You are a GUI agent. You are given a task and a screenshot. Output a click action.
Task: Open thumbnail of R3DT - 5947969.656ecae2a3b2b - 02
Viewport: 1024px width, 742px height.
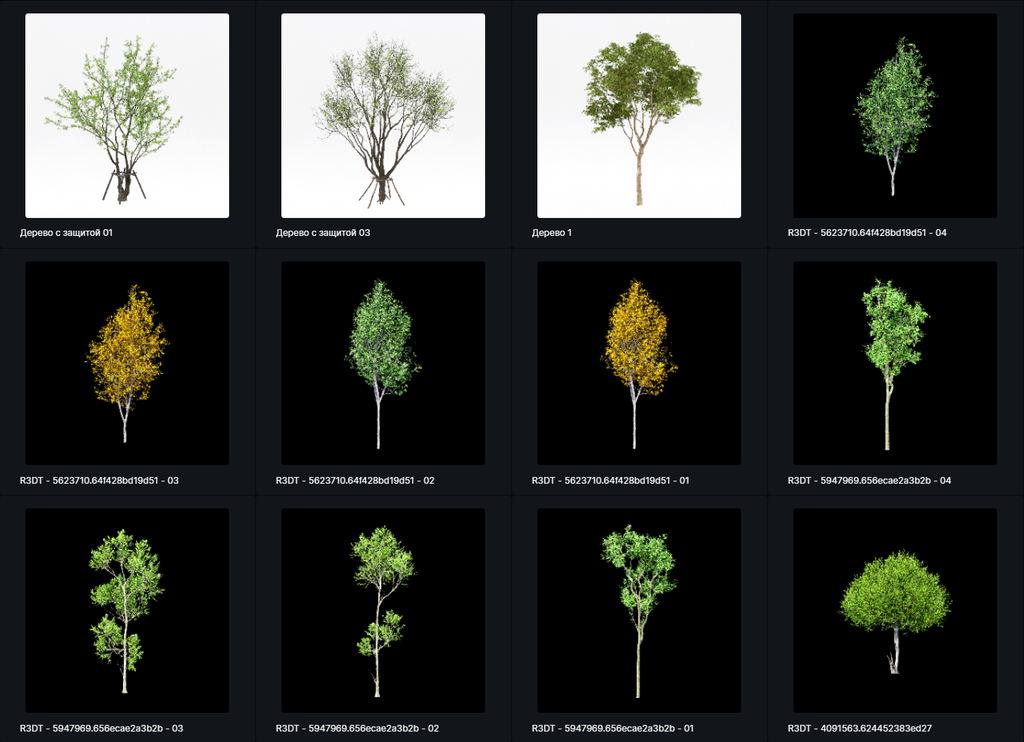[383, 611]
